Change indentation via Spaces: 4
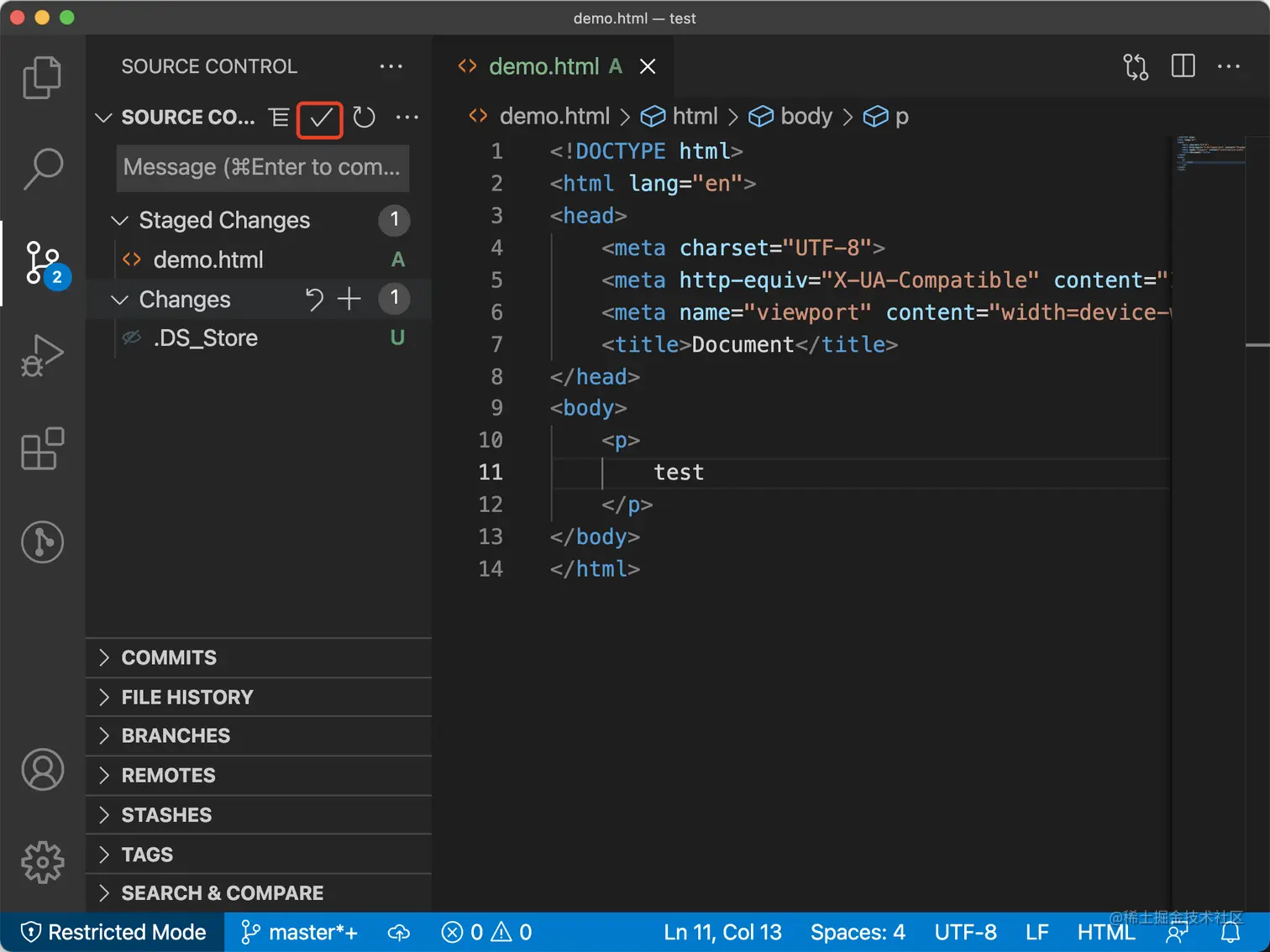 coord(858,932)
